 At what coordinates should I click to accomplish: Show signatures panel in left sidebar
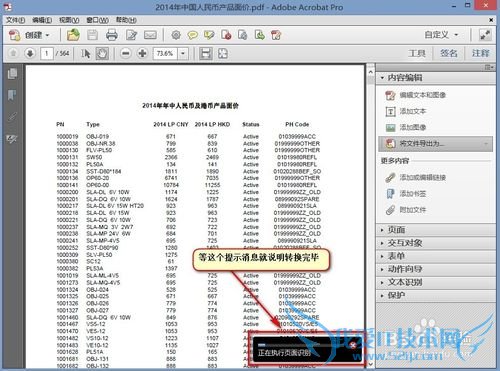point(12,139)
